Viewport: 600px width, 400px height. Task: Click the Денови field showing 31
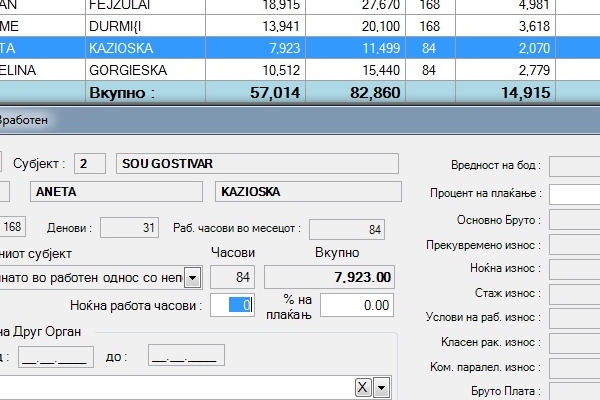128,227
